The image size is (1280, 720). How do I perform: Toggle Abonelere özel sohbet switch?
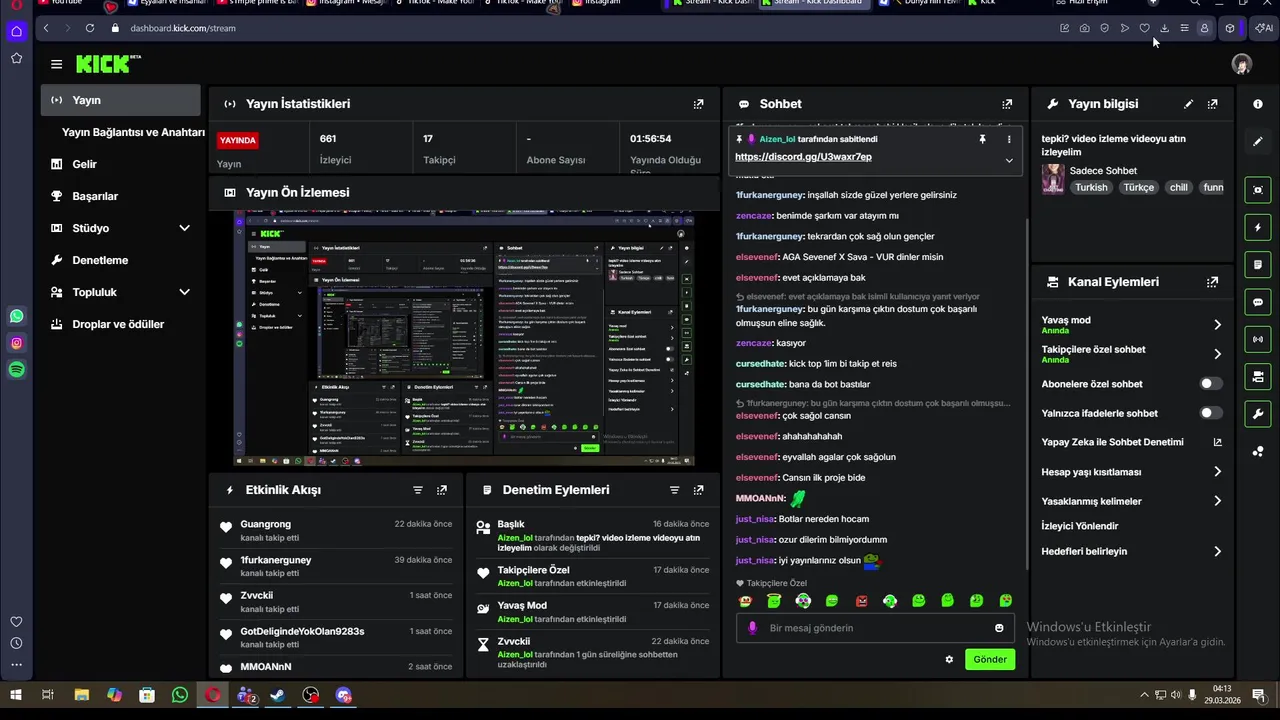click(1210, 384)
